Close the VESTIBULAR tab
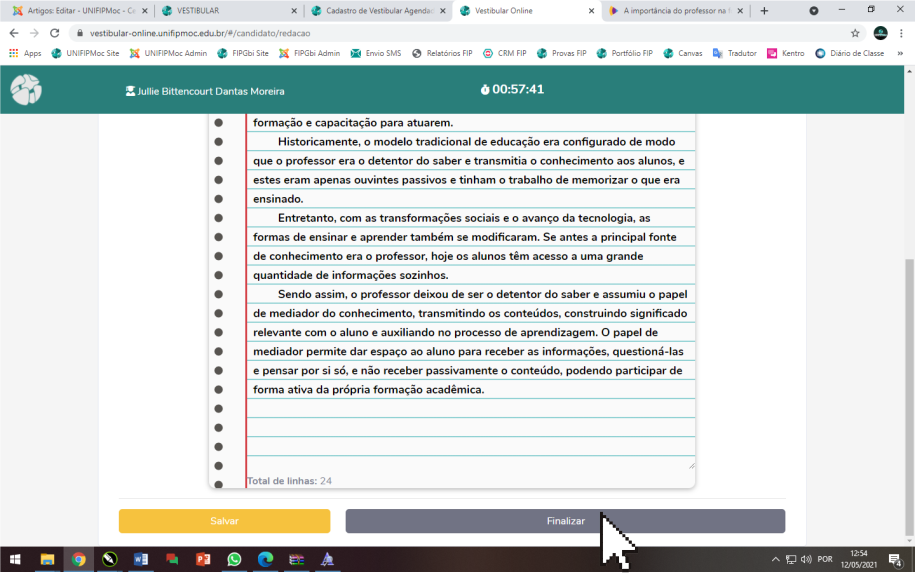This screenshot has width=915, height=575. (x=294, y=11)
